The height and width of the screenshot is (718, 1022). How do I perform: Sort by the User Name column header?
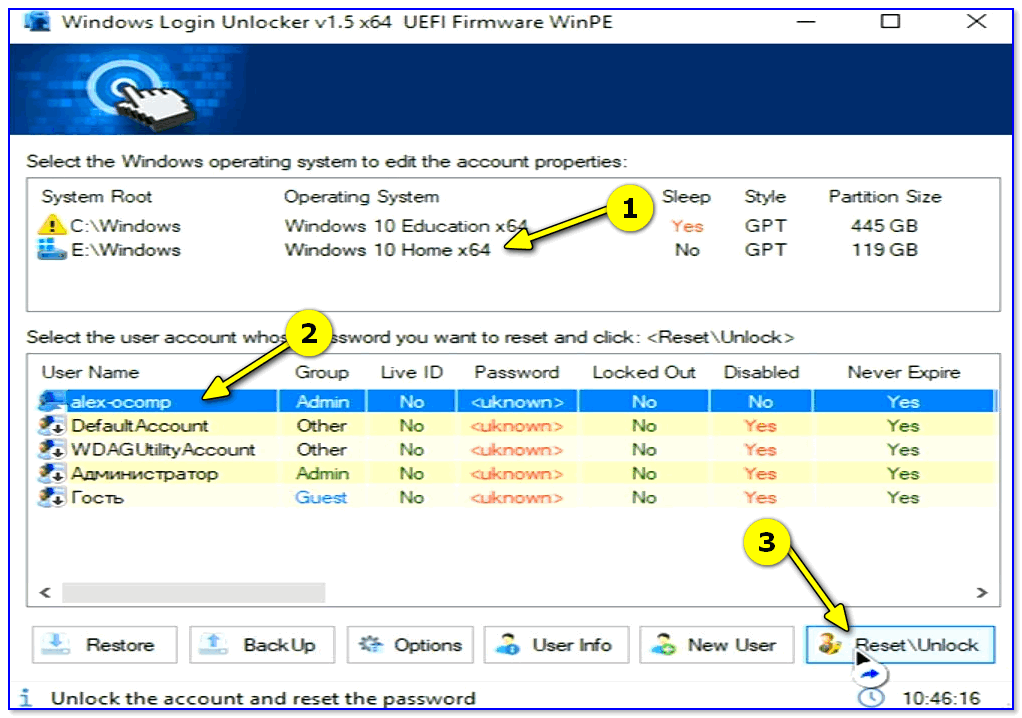point(90,372)
